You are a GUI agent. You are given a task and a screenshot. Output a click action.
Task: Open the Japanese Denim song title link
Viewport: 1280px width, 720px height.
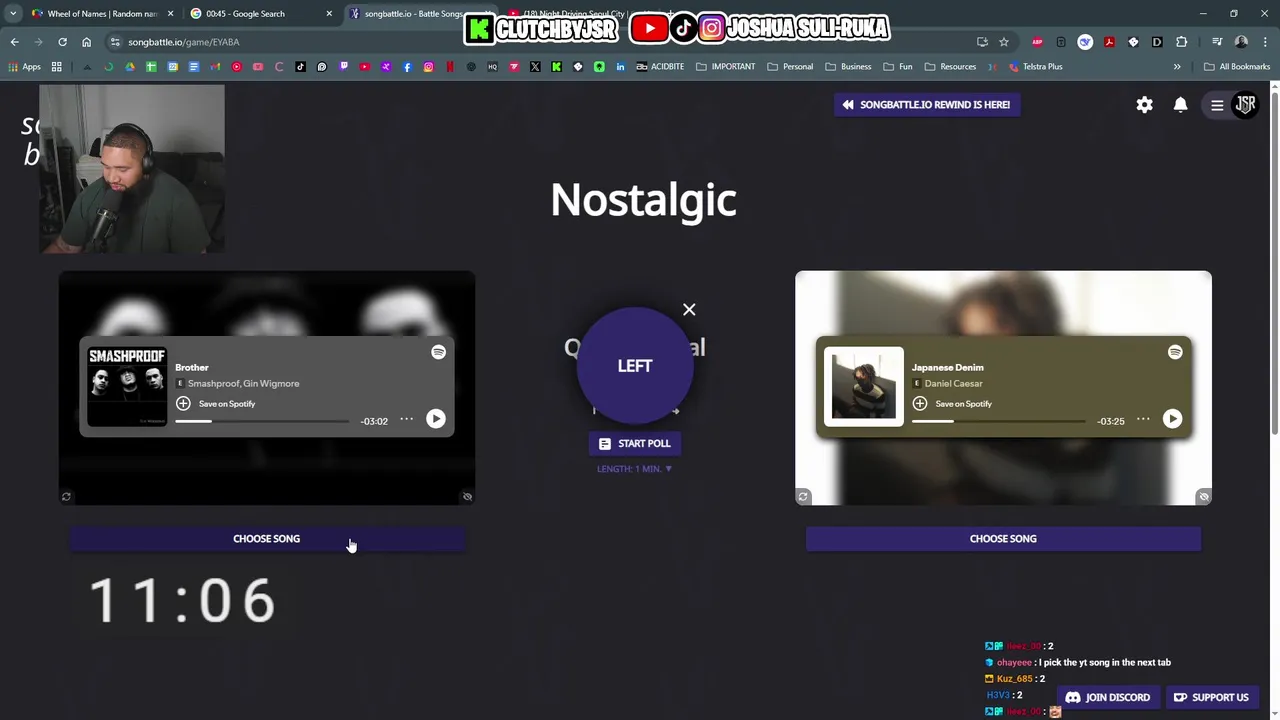pyautogui.click(x=948, y=367)
